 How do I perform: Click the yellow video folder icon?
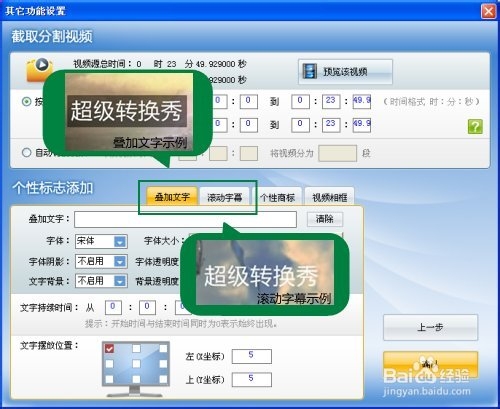[39, 69]
